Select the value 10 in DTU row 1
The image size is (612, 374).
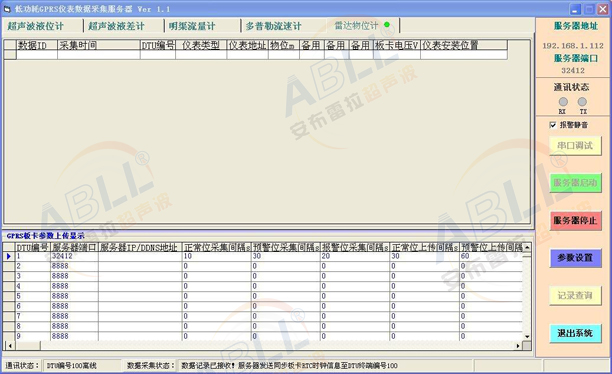(217, 256)
